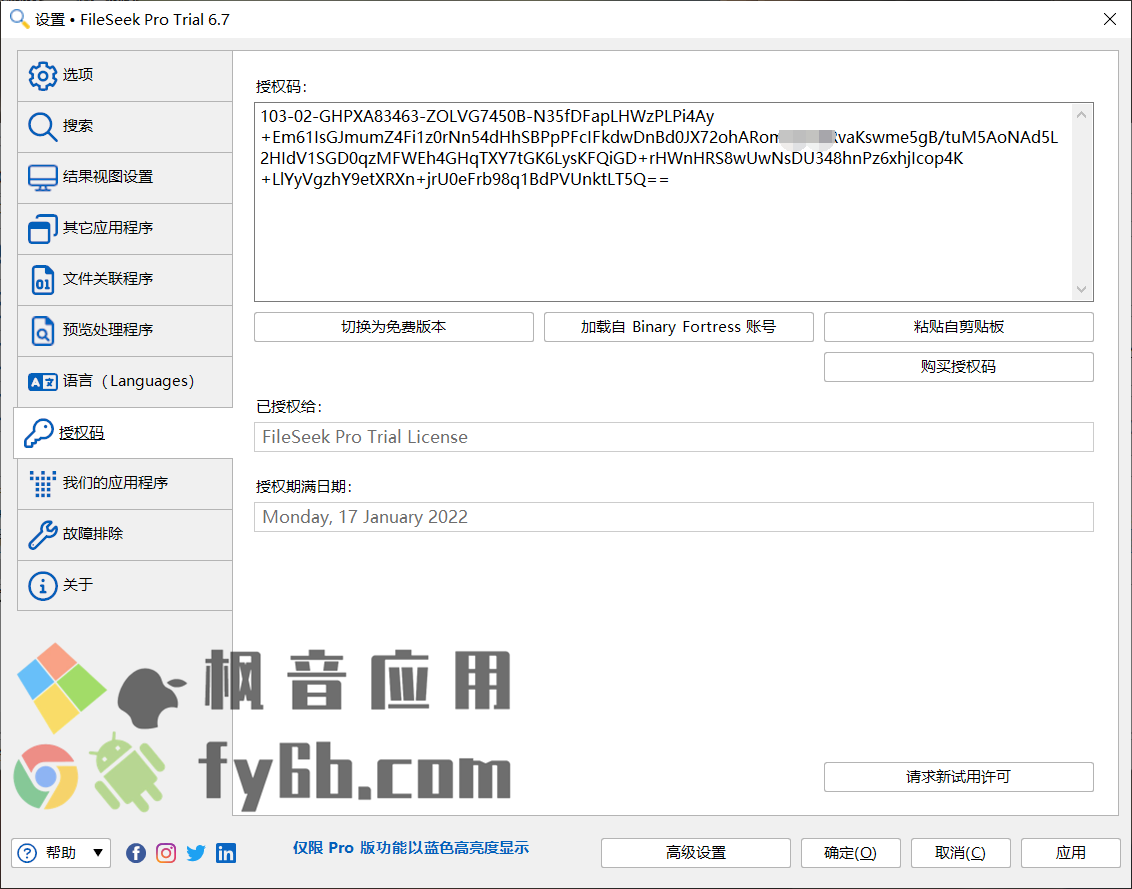Open 高级设置 button
The height and width of the screenshot is (889, 1132).
pos(696,853)
